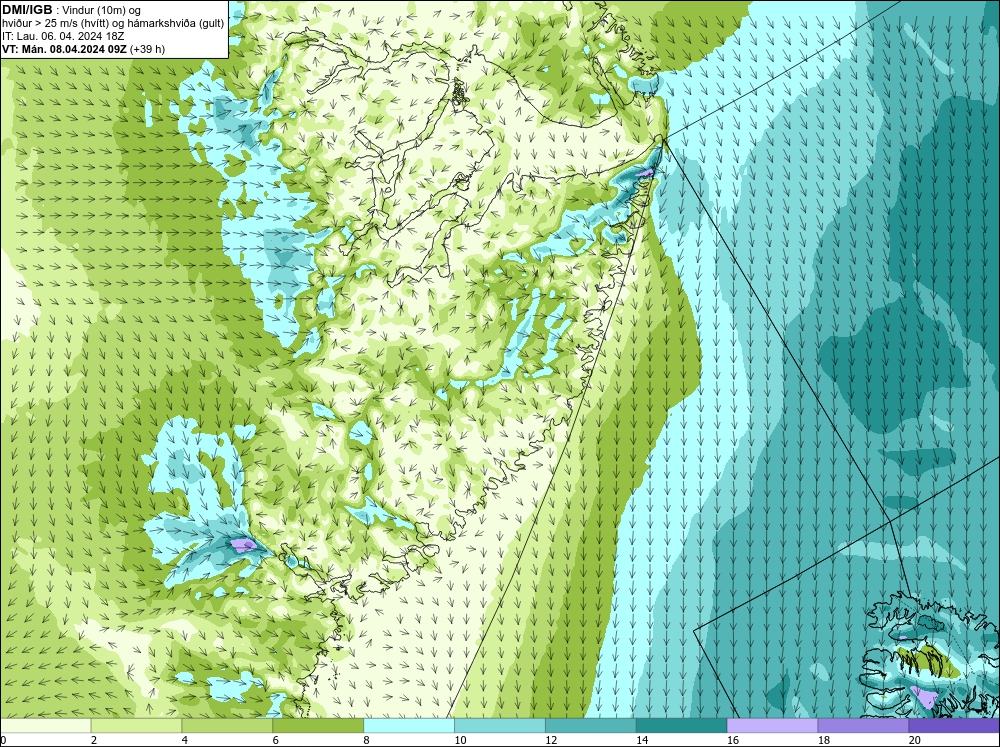
Task: Click the above-20 m/s violet legend swatch
Action: tap(954, 726)
